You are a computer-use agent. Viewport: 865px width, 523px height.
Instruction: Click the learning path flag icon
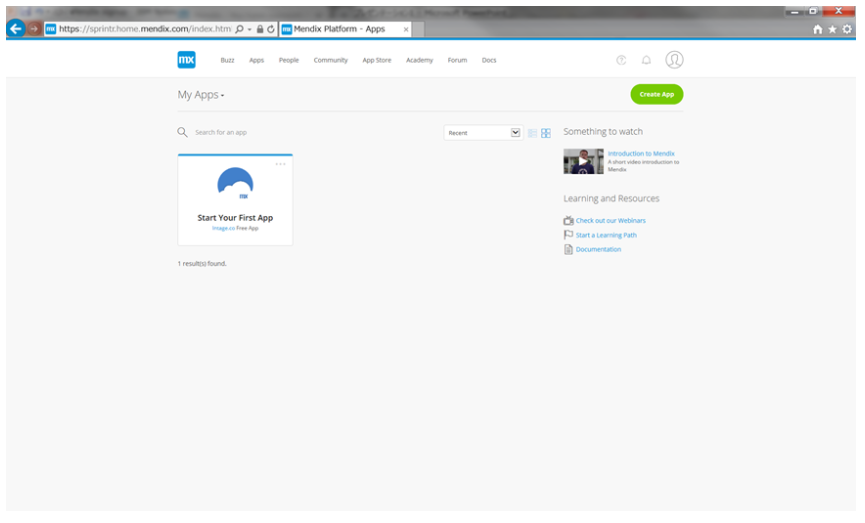point(568,234)
